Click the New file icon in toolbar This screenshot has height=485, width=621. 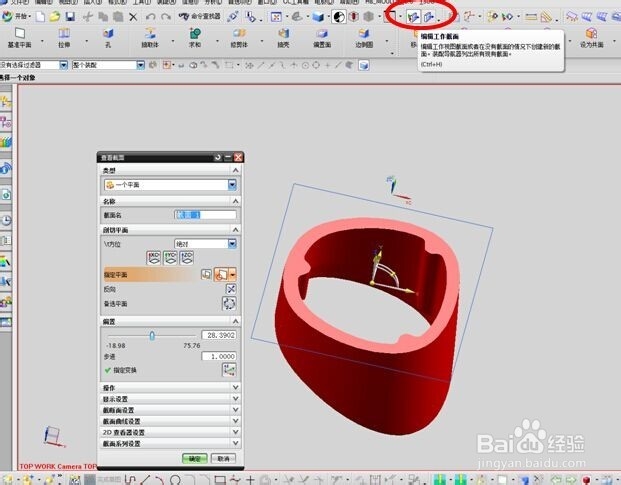point(40,17)
